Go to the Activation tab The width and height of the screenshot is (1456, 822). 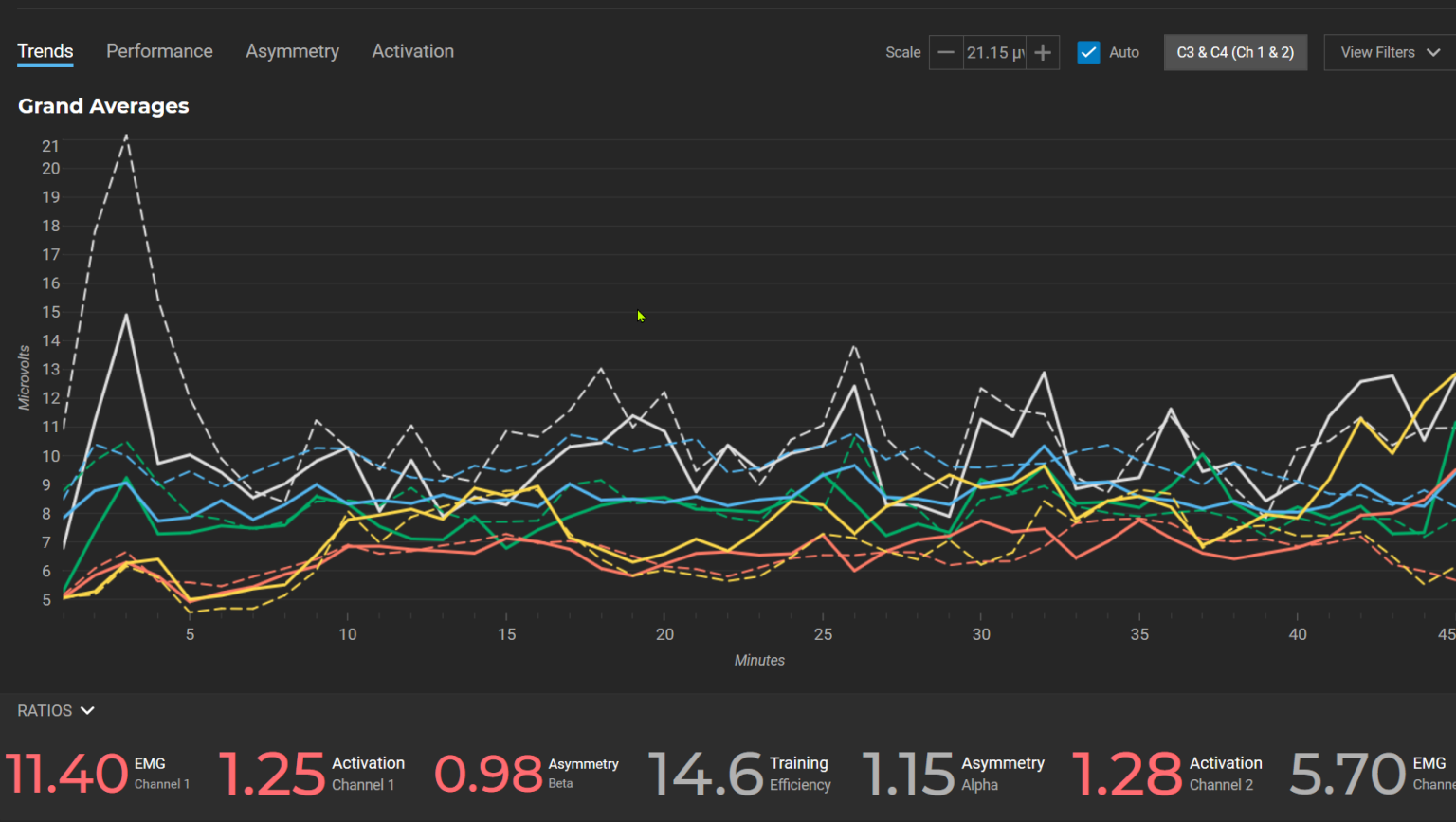(412, 51)
